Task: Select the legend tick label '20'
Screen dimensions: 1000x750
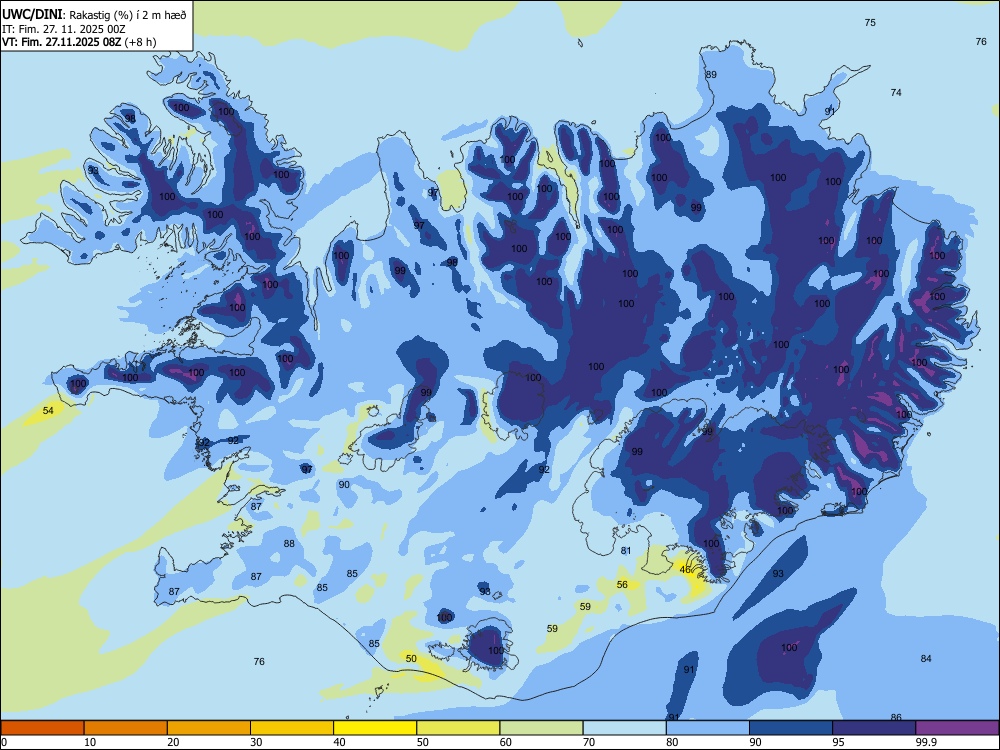Action: (173, 742)
